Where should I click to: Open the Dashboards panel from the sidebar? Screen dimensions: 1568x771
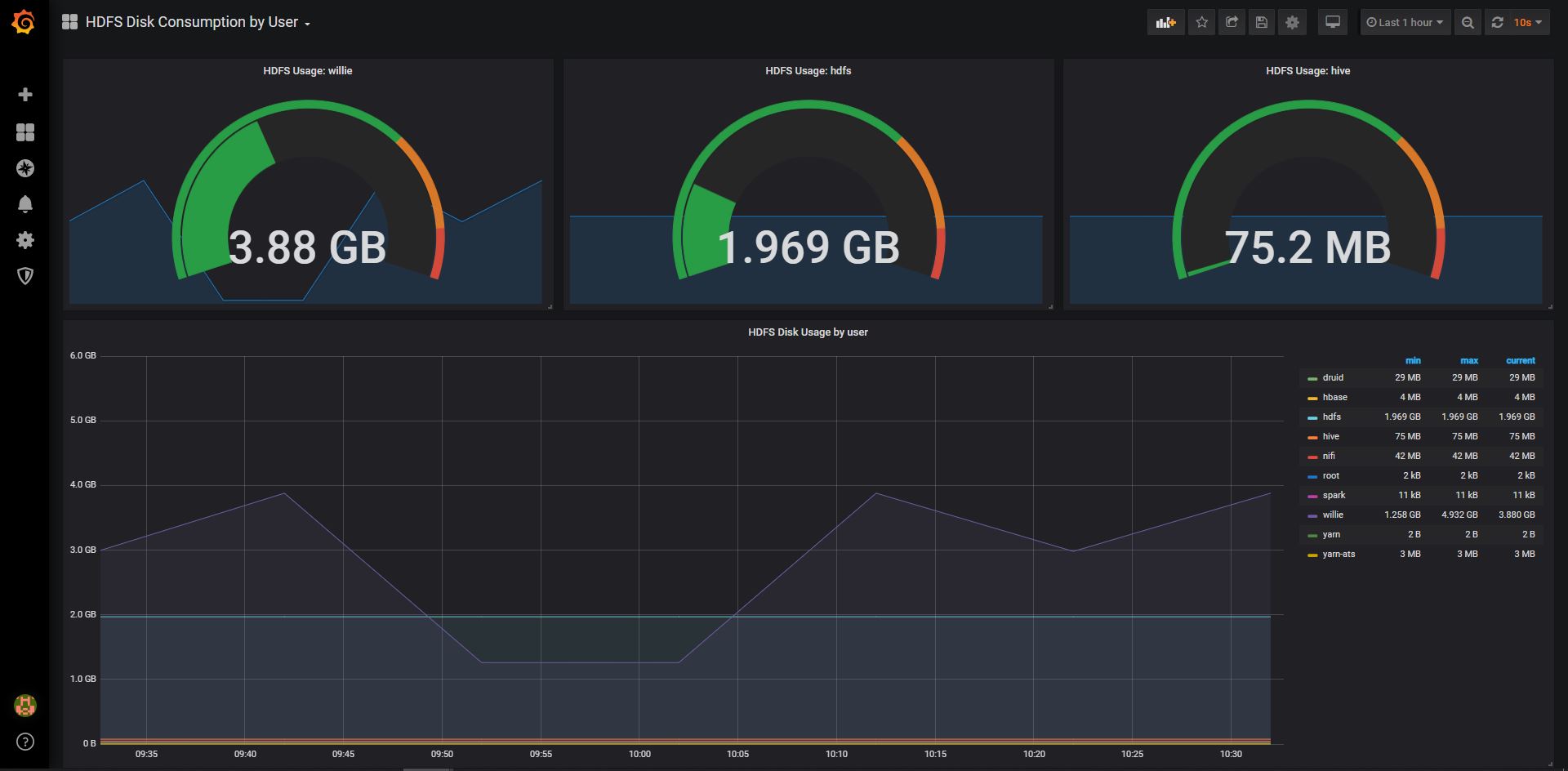click(25, 131)
